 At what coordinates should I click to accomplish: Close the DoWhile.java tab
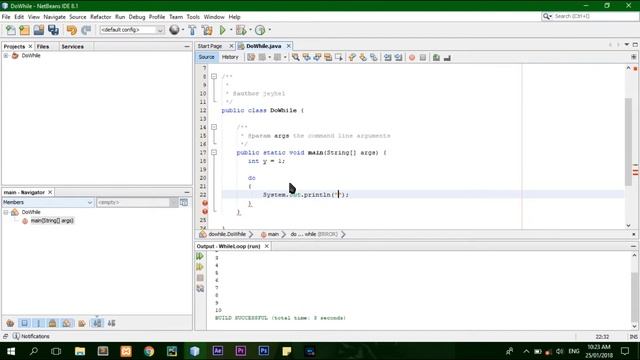(289, 46)
